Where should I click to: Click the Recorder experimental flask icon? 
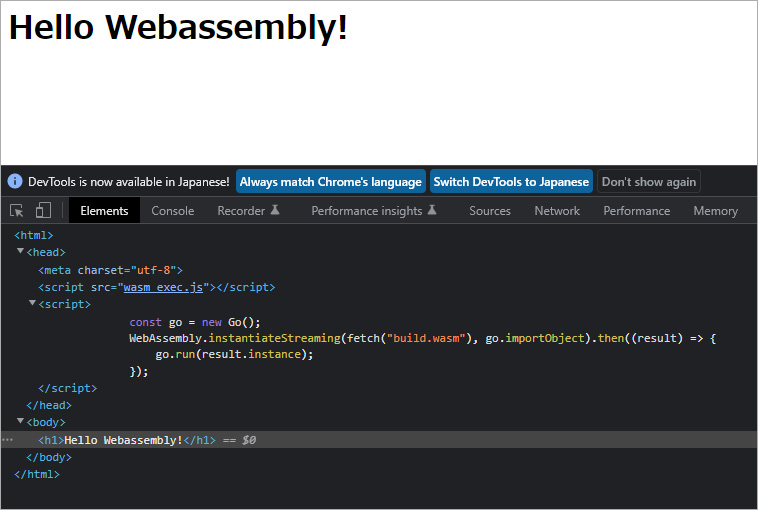pos(275,210)
